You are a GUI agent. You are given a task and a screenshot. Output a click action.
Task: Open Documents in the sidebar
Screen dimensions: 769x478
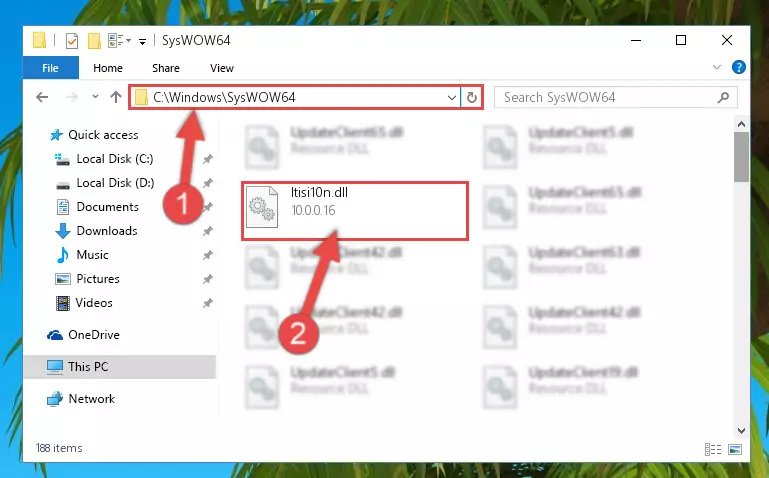coord(107,207)
